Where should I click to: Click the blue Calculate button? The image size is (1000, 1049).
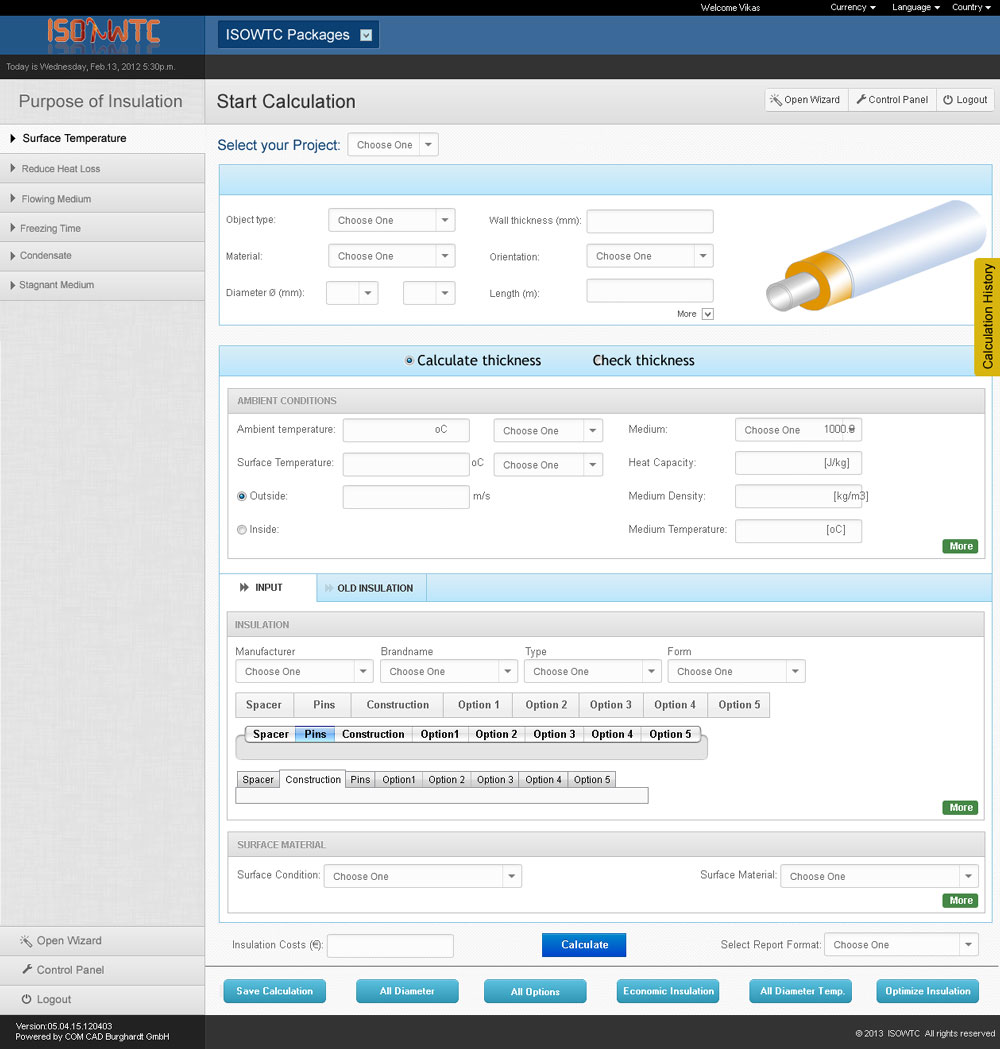coord(584,945)
